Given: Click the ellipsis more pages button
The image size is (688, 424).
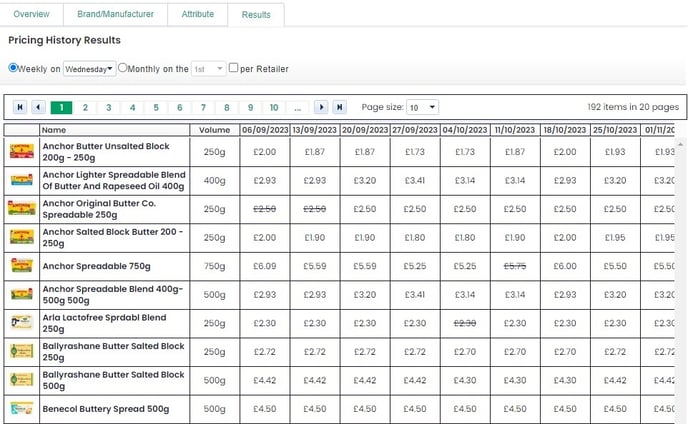Looking at the screenshot, I should 297,107.
